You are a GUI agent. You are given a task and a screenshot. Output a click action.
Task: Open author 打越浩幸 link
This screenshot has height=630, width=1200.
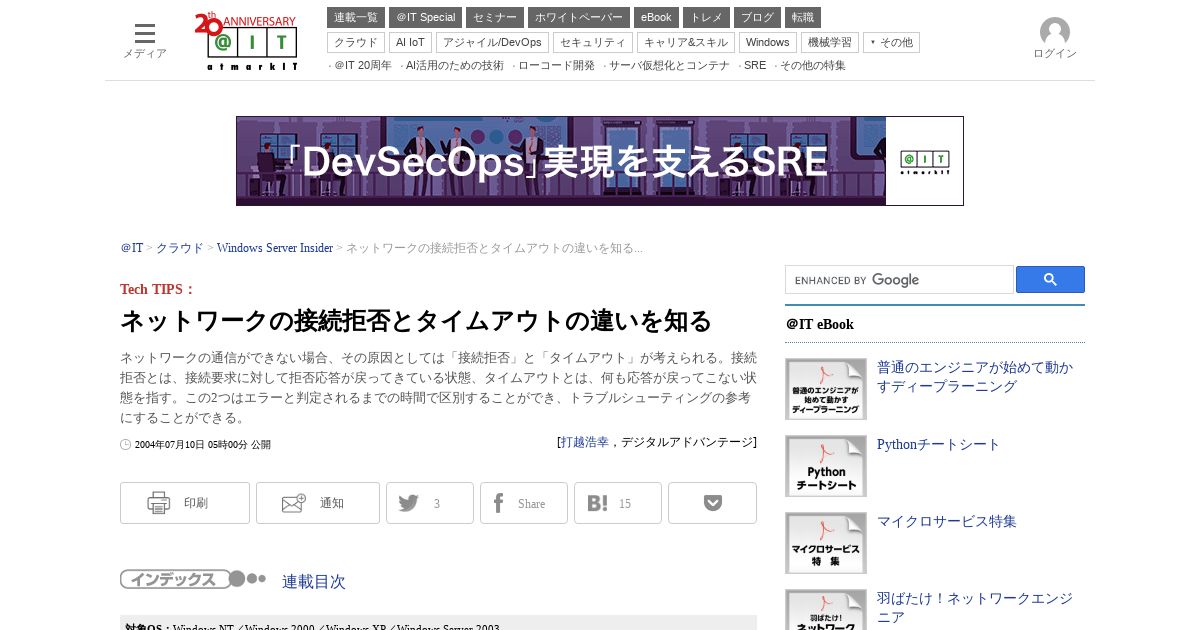point(584,442)
